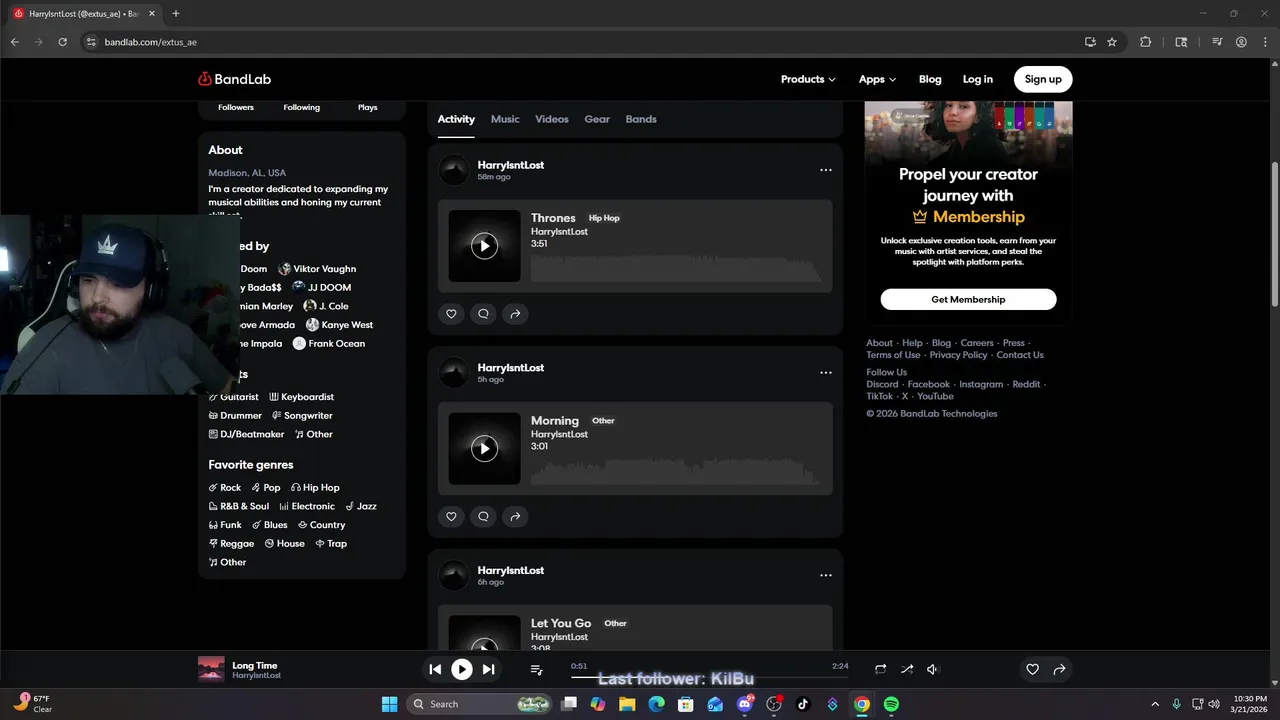Open more options for Thrones post
This screenshot has height=720, width=1280.
tap(826, 170)
